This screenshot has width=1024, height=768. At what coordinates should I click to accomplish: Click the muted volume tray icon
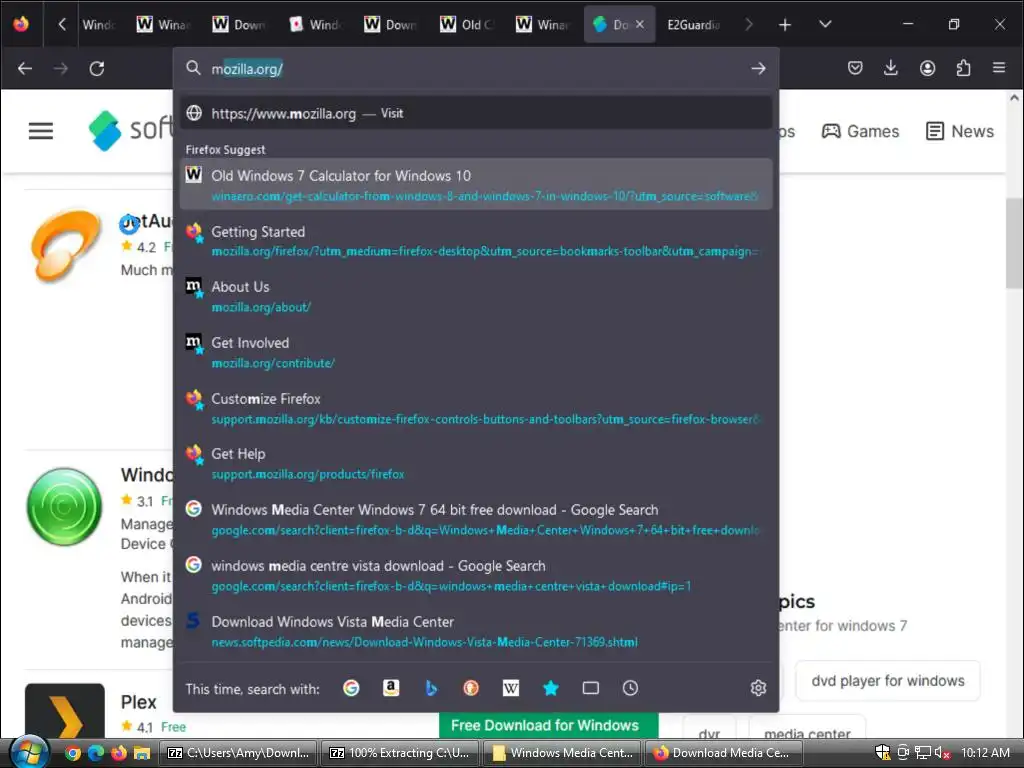click(942, 753)
